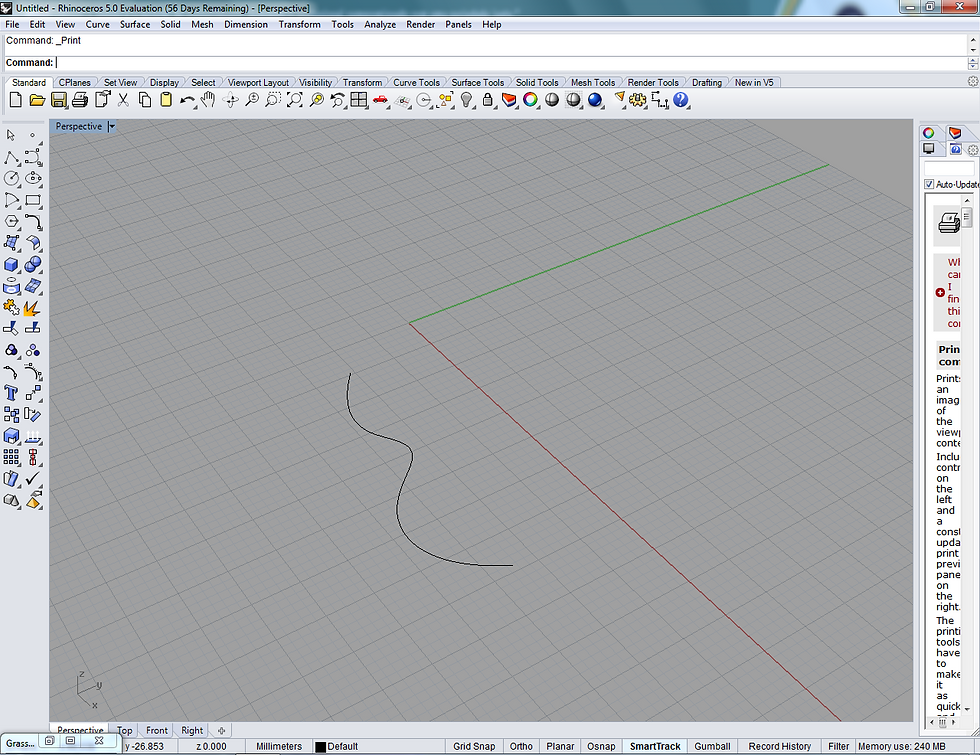Open the Default layer selector in status bar
The image size is (980, 755).
(x=342, y=746)
